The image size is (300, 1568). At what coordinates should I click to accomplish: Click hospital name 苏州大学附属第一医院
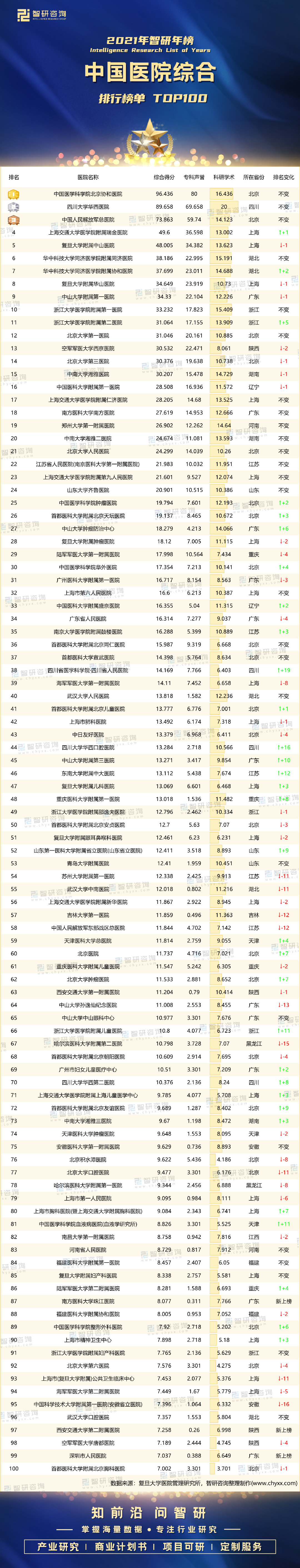click(88, 877)
